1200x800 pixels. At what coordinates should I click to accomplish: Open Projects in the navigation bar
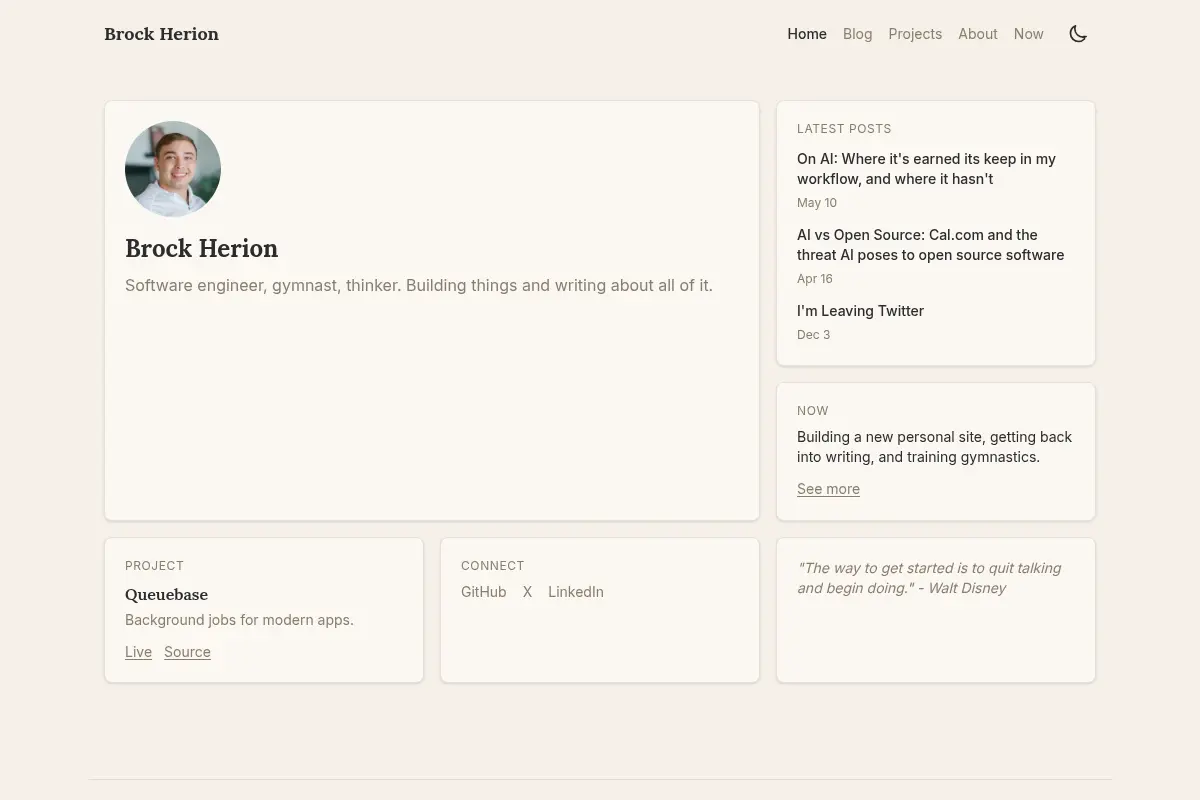coord(915,34)
